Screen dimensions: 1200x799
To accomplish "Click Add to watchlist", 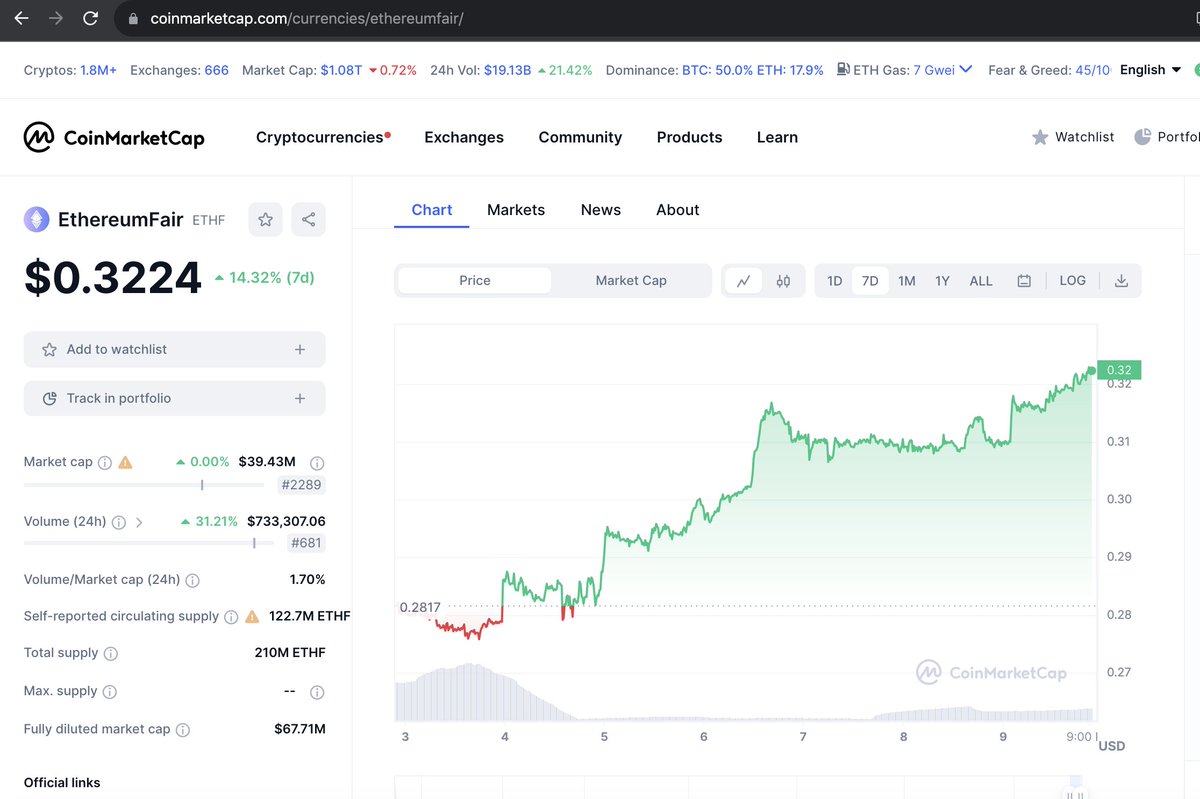I will click(x=174, y=349).
